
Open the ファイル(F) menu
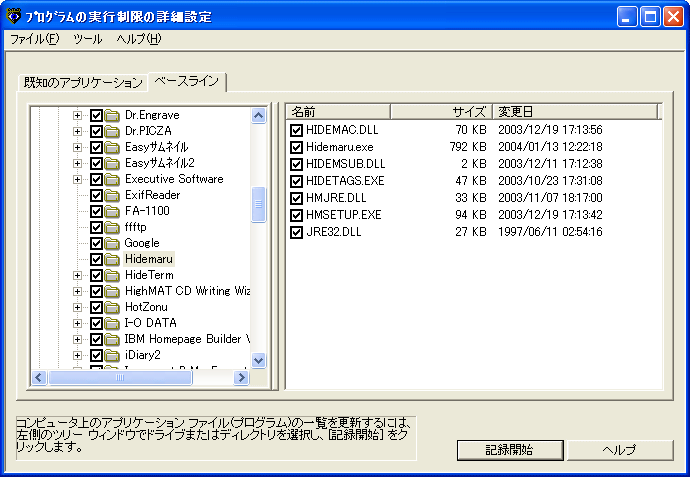pos(34,39)
